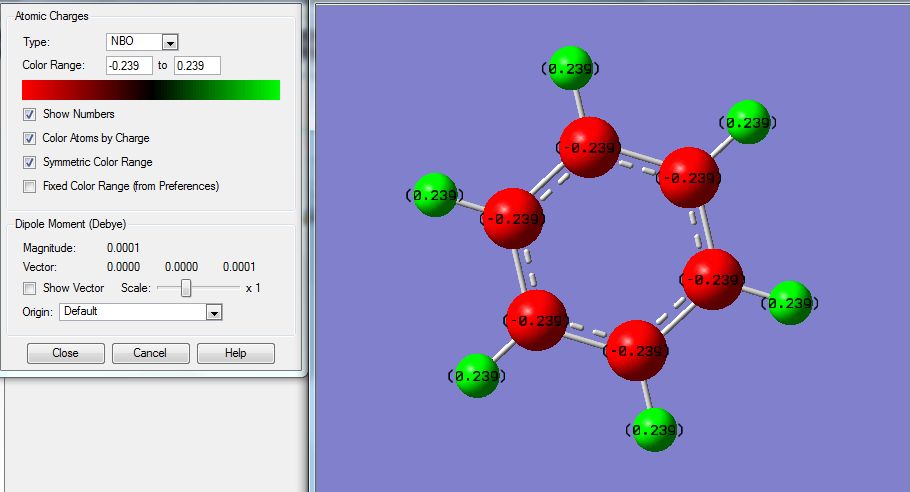This screenshot has height=492, width=910.
Task: Uncheck the Show Numbers checkbox
Action: click(x=30, y=114)
